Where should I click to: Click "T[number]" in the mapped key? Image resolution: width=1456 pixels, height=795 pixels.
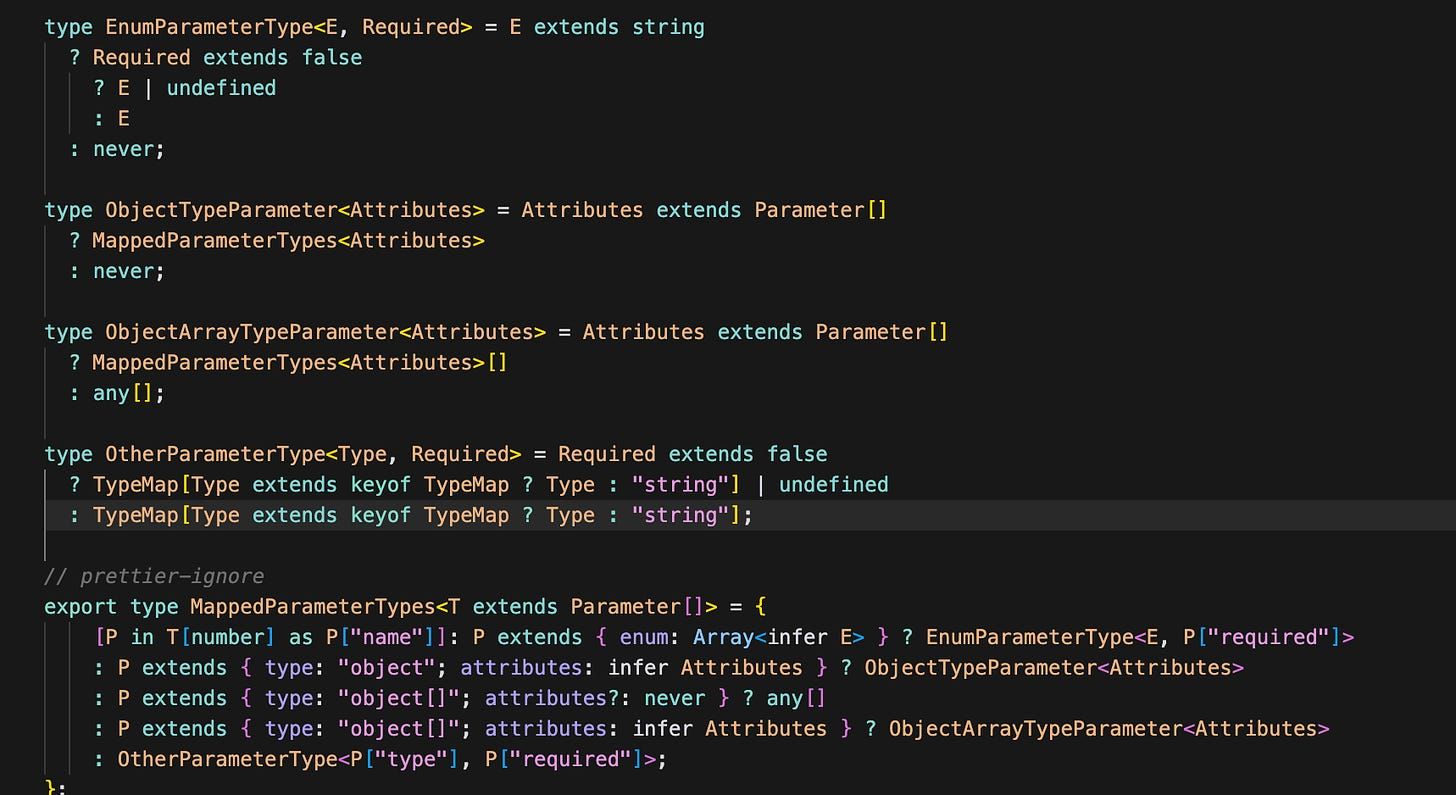(x=221, y=637)
